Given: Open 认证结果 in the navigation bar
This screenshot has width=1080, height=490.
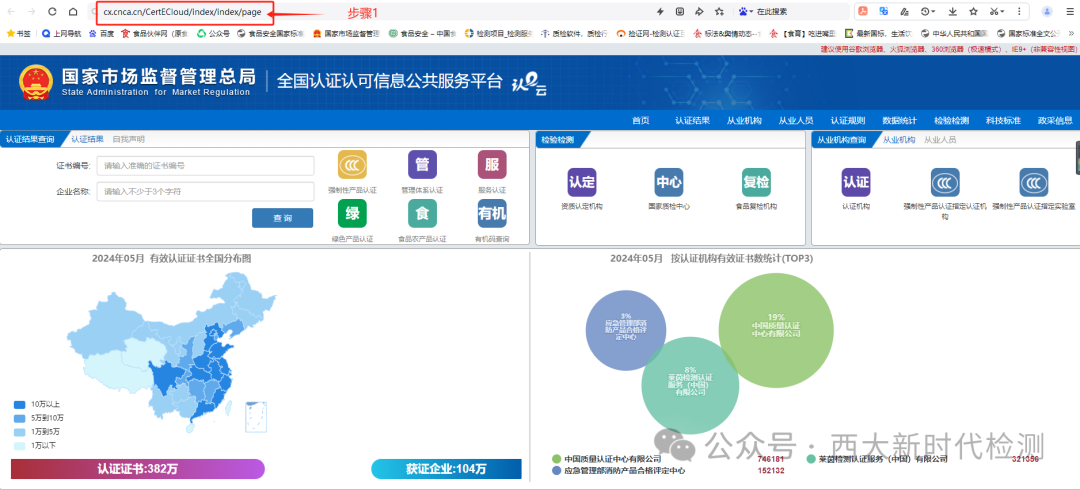Looking at the screenshot, I should 692,121.
